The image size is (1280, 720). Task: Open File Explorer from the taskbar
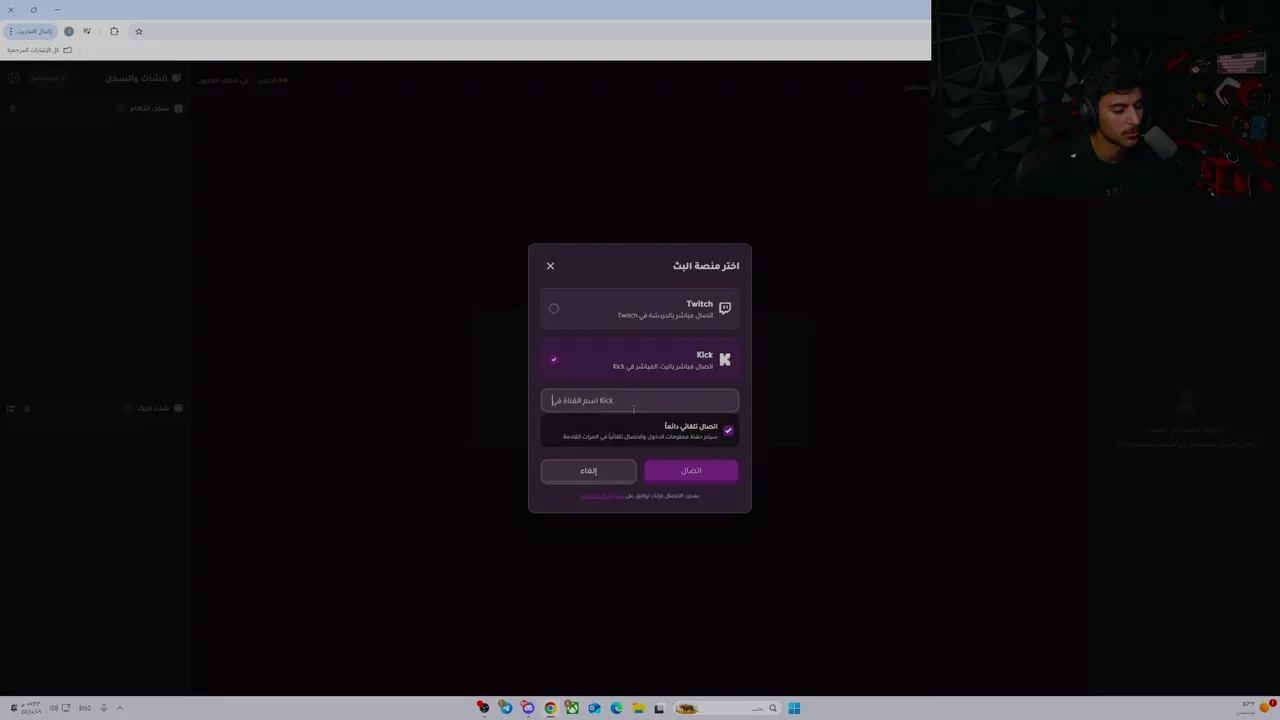(638, 708)
